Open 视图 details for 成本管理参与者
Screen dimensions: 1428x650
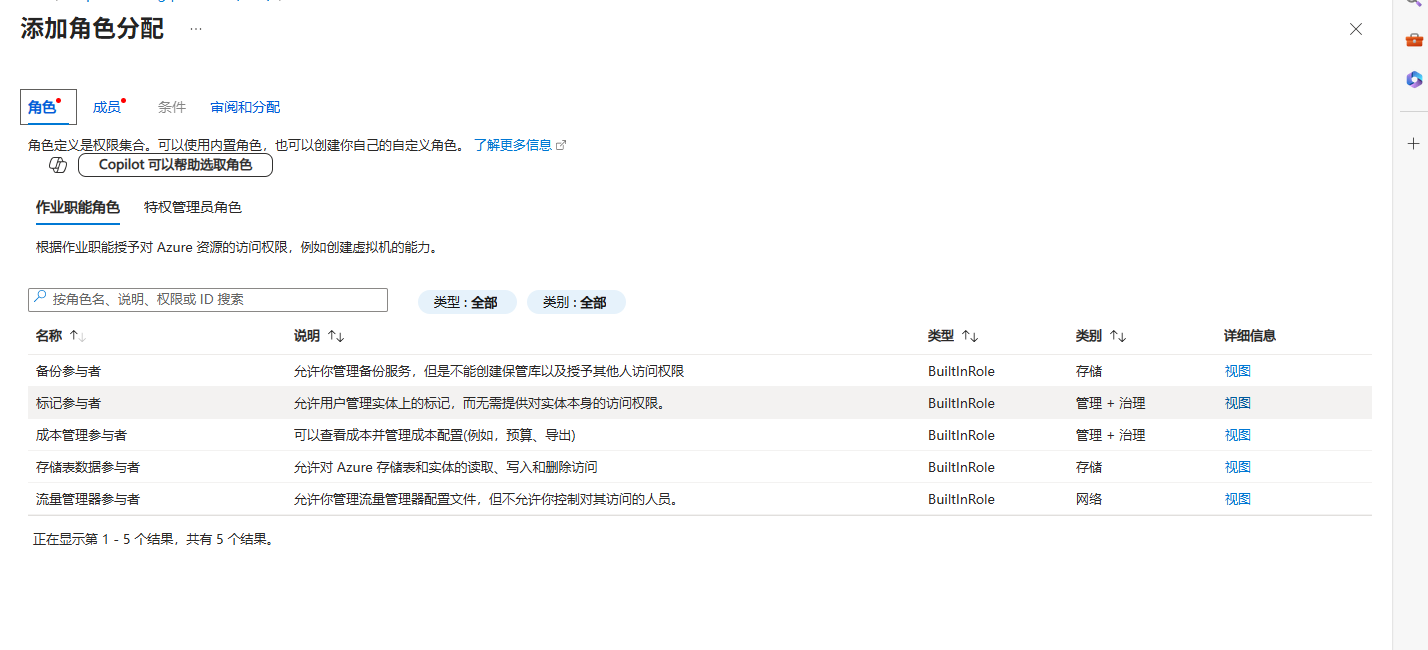tap(1238, 435)
